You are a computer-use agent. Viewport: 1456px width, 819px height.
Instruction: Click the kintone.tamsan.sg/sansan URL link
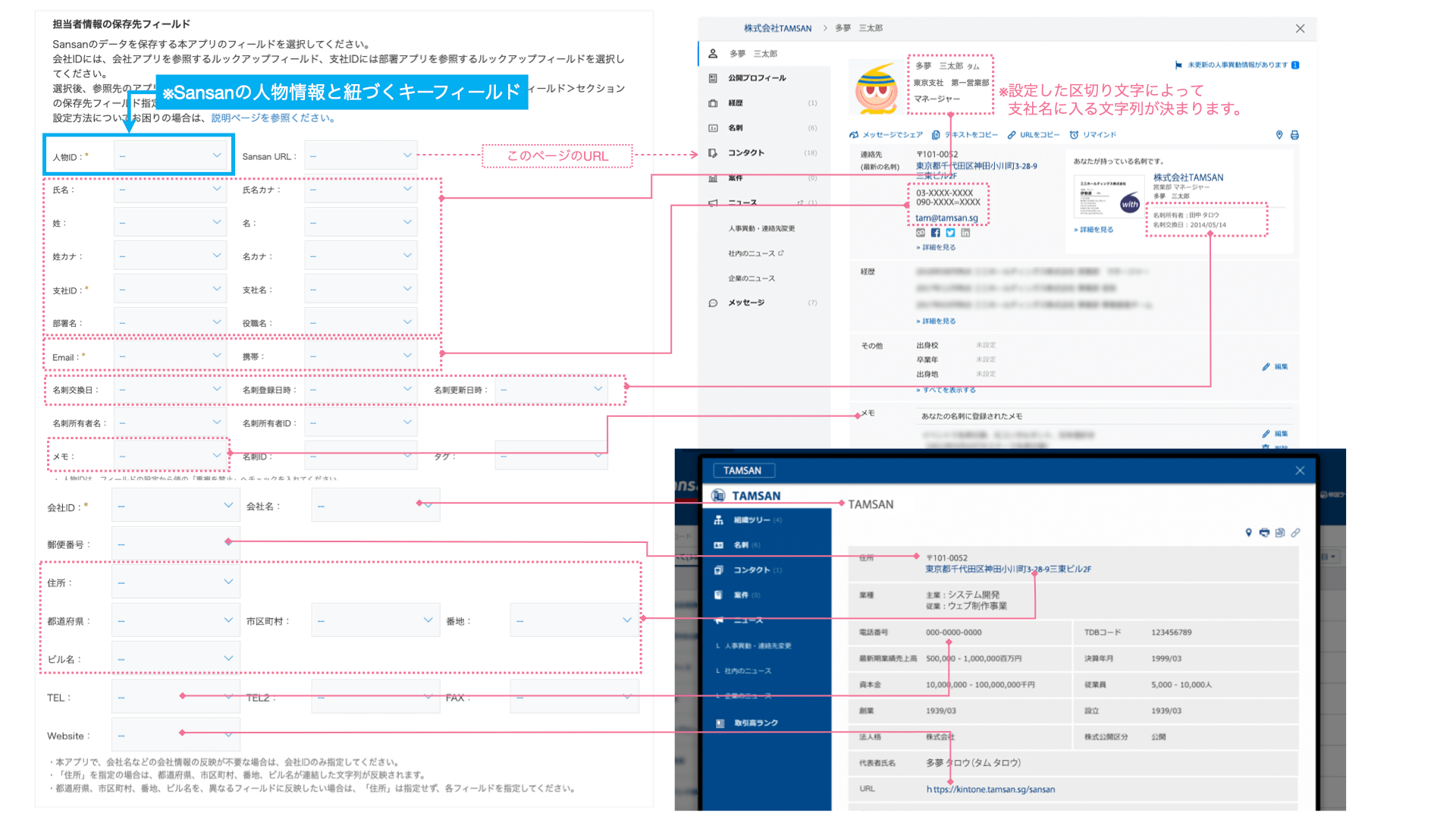[x=990, y=789]
